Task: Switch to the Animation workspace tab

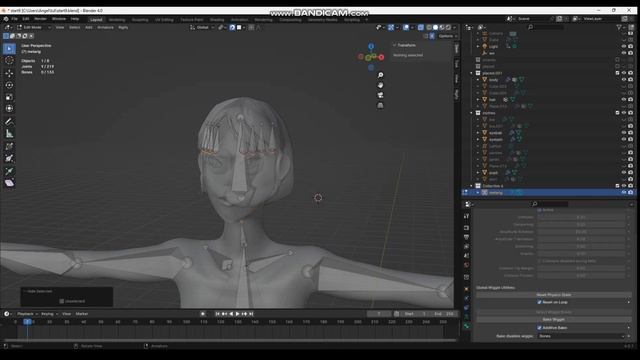Action: (x=239, y=20)
